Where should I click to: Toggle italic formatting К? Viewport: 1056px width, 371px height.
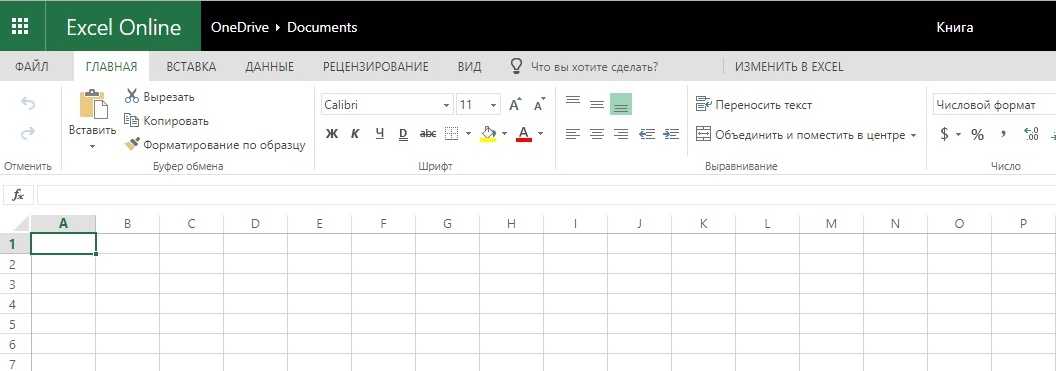(355, 134)
